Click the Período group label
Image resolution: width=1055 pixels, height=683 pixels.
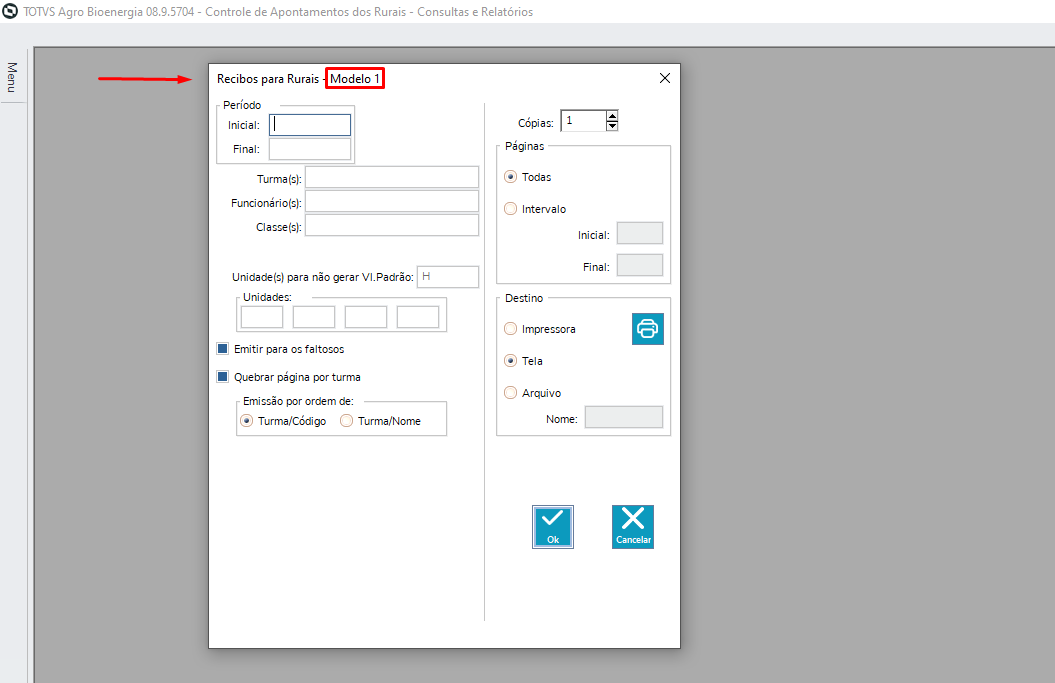pos(242,105)
